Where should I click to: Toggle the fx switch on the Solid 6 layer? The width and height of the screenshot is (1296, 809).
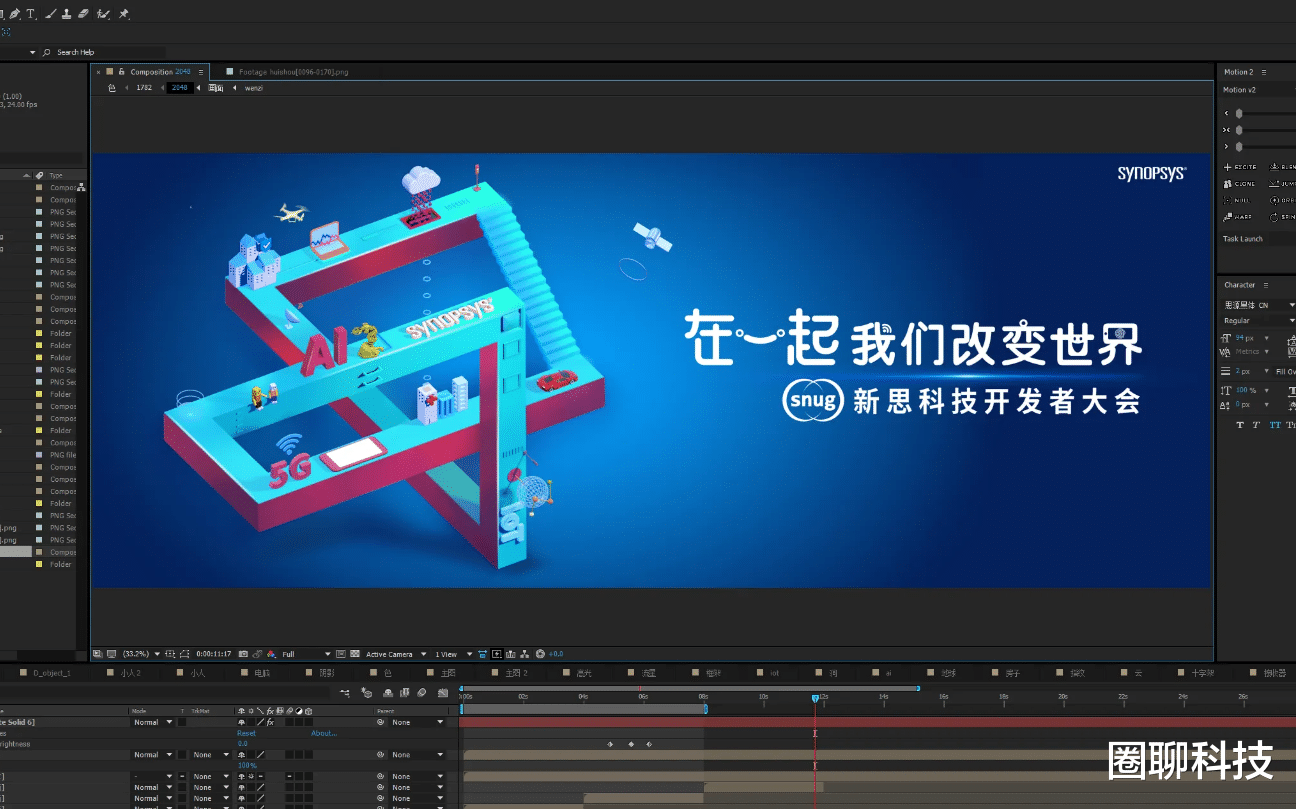pyautogui.click(x=269, y=722)
